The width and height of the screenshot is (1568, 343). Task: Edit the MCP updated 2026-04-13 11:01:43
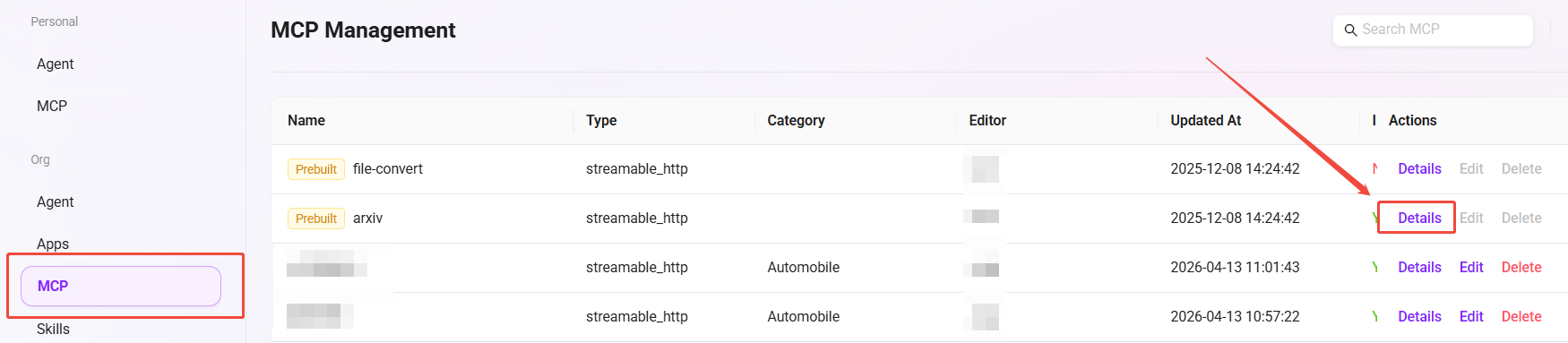pyautogui.click(x=1471, y=267)
